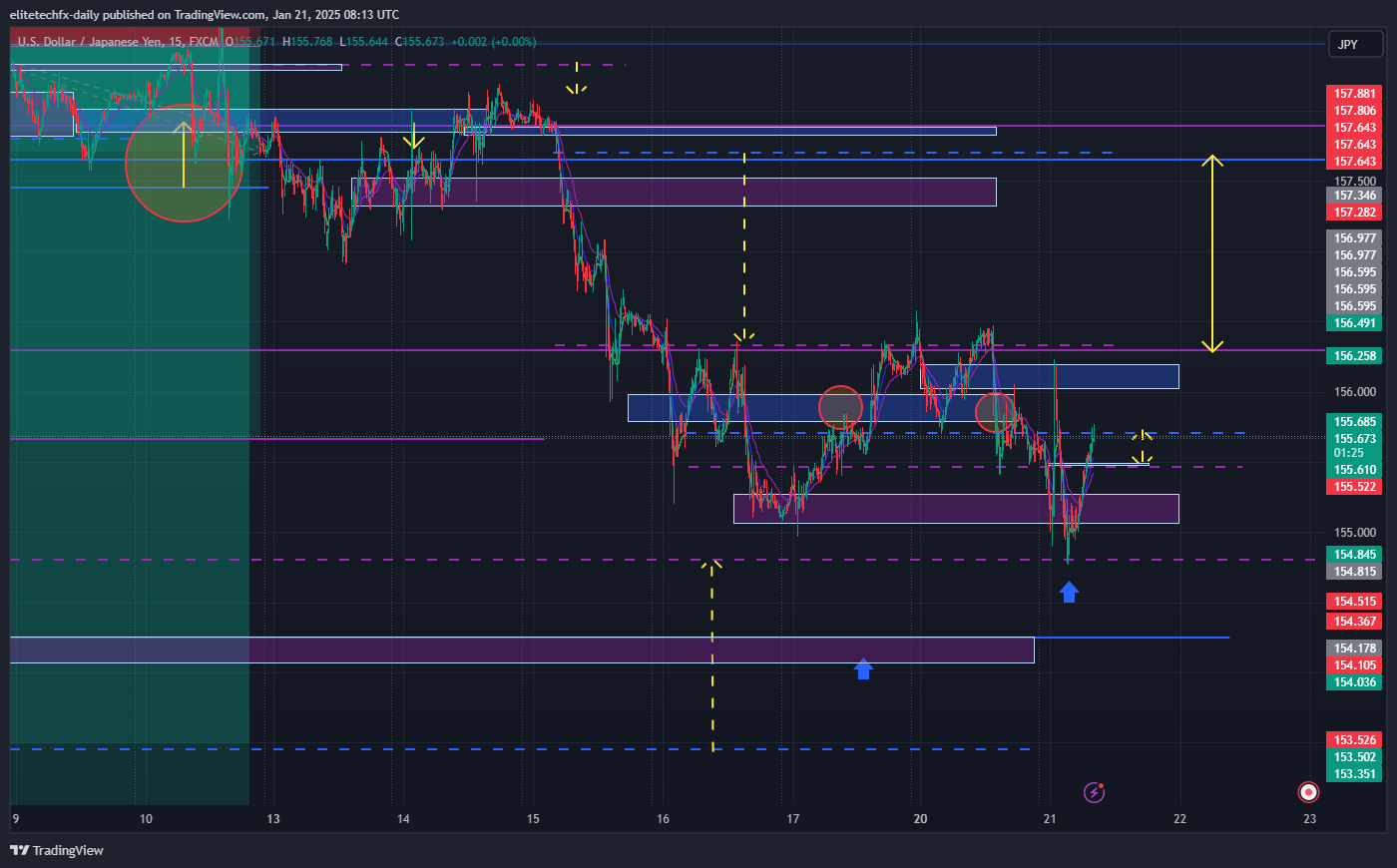
Task: Click the purple lightning bolt icon
Action: [x=1095, y=793]
